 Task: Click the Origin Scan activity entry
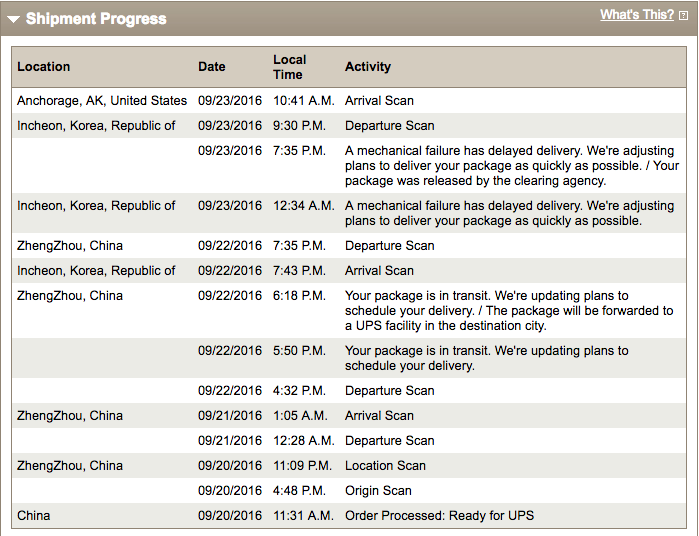click(378, 491)
